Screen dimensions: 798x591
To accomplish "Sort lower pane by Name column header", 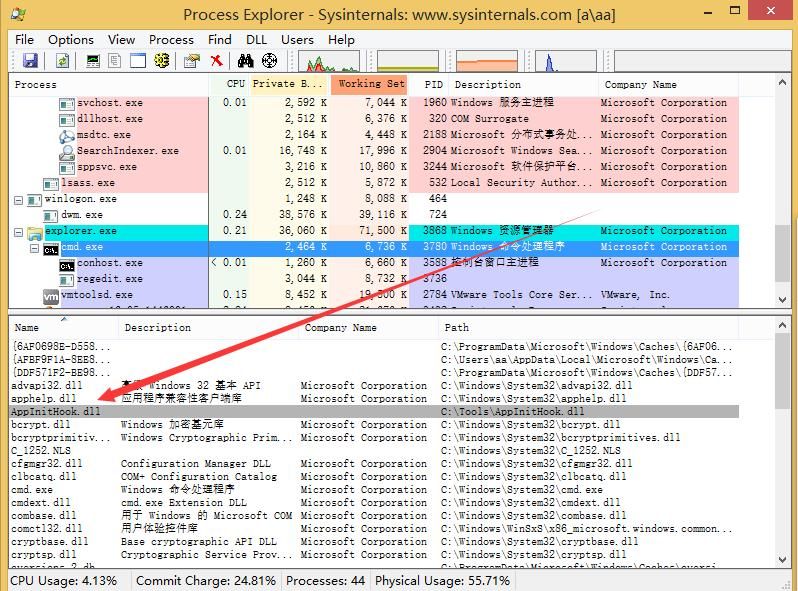I will [x=64, y=328].
